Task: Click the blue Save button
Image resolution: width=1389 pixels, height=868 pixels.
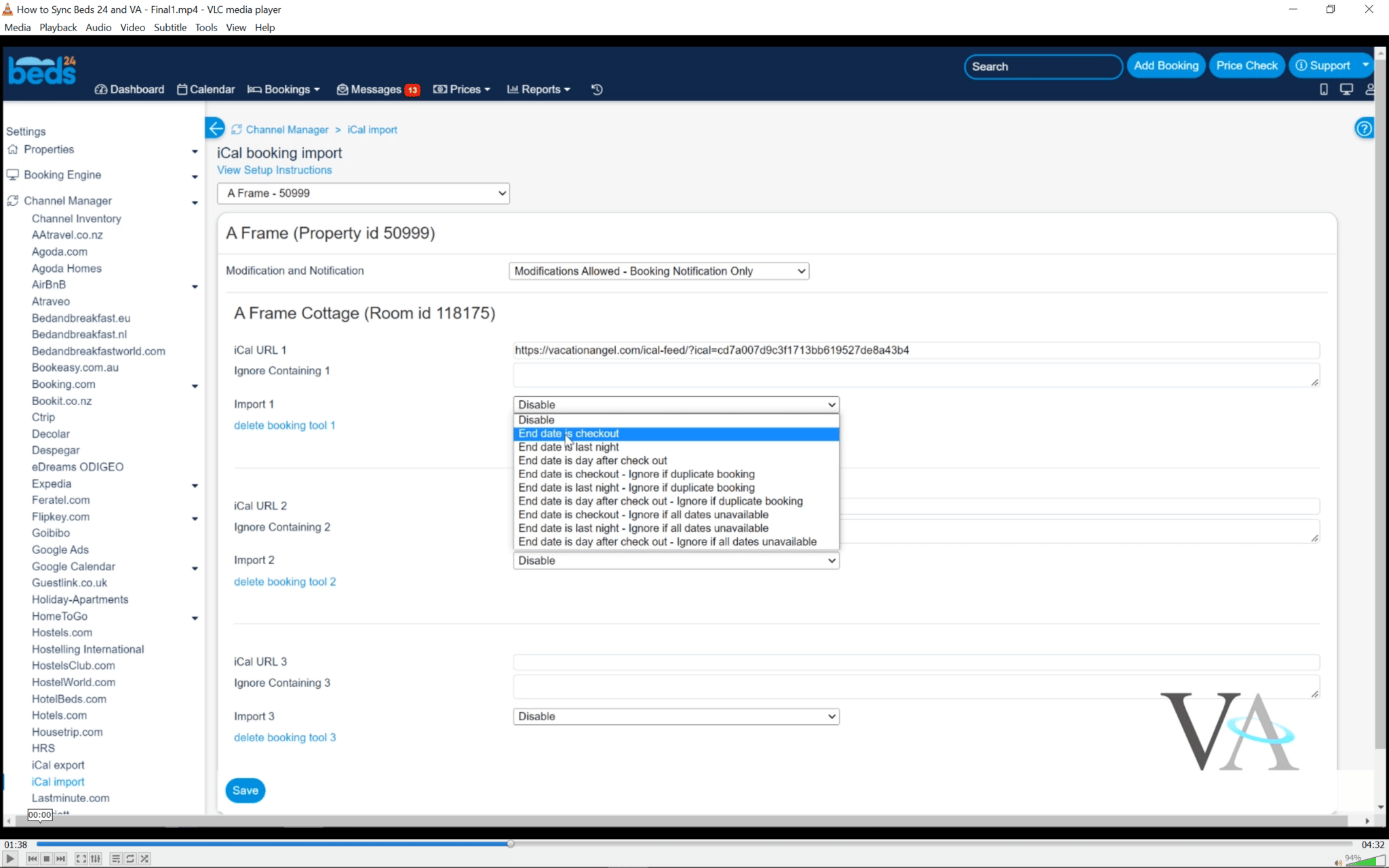Action: [x=245, y=790]
